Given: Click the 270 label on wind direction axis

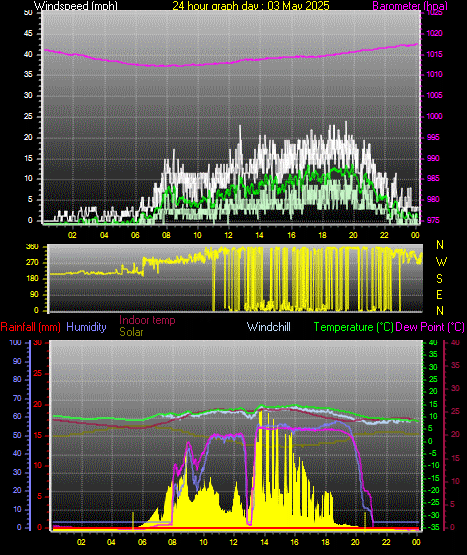Looking at the screenshot, I should tap(32, 263).
